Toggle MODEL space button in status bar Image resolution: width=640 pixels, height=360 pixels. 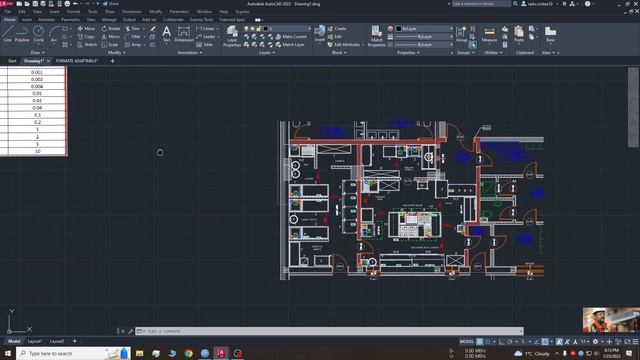[x=467, y=342]
